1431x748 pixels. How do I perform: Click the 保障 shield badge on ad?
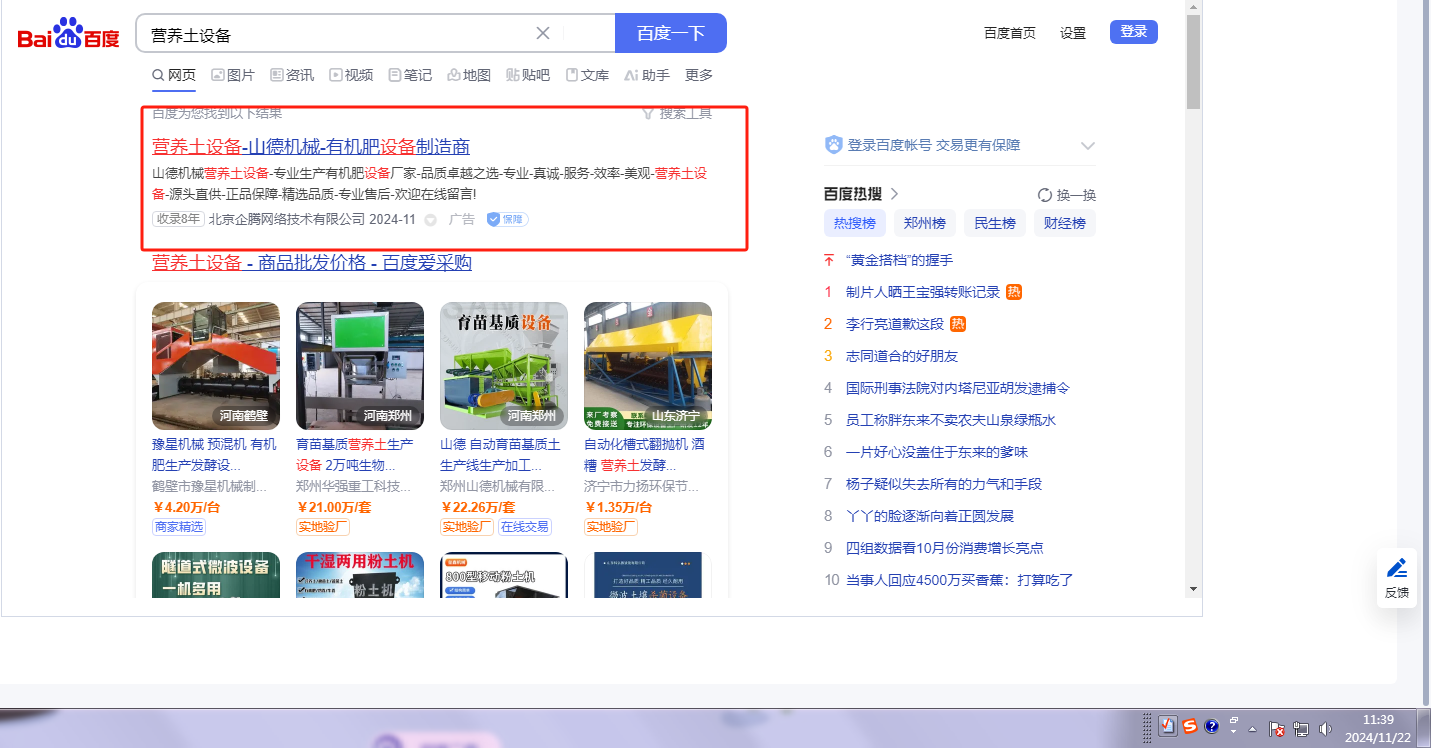pos(507,219)
